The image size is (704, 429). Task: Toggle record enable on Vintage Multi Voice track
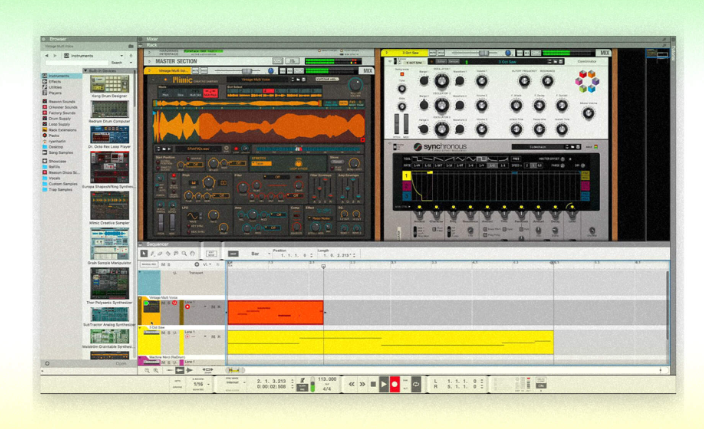(x=187, y=307)
